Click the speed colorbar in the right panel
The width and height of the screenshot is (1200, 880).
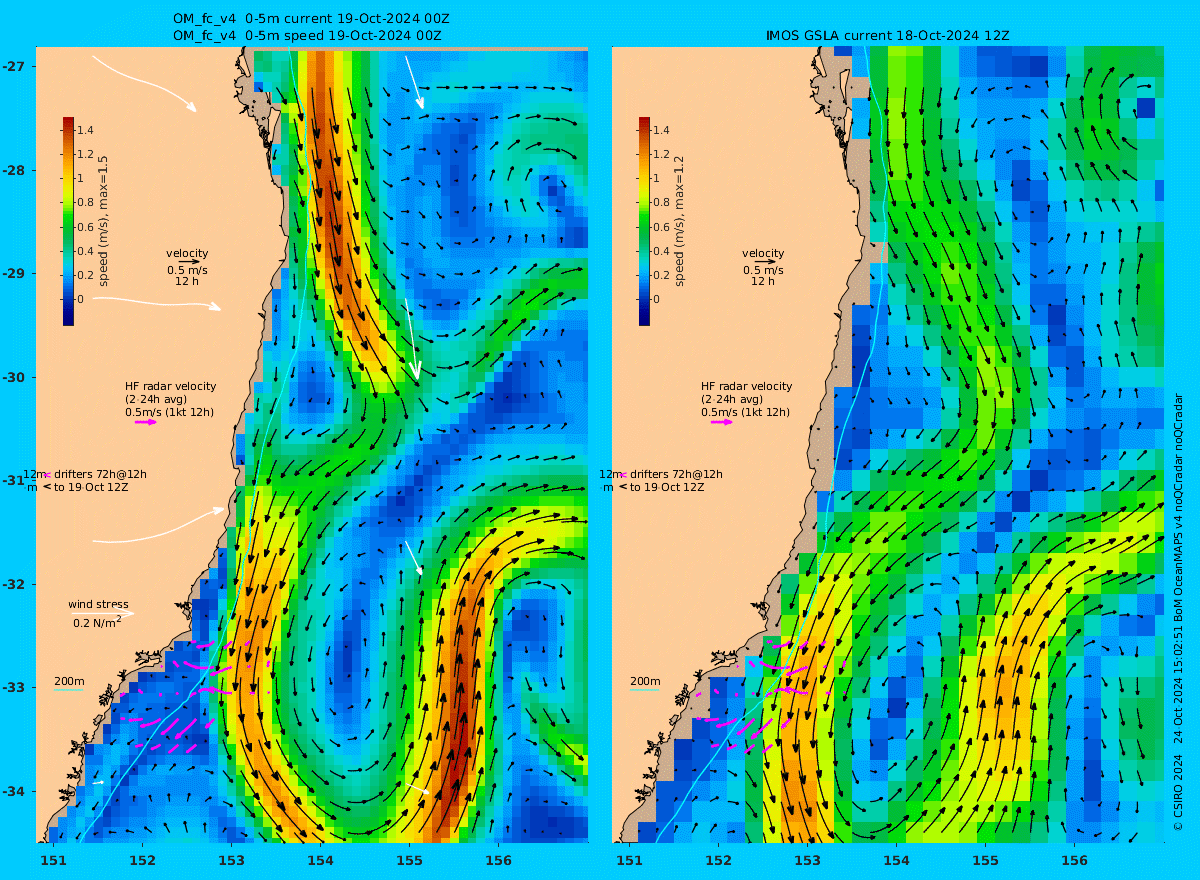[644, 221]
